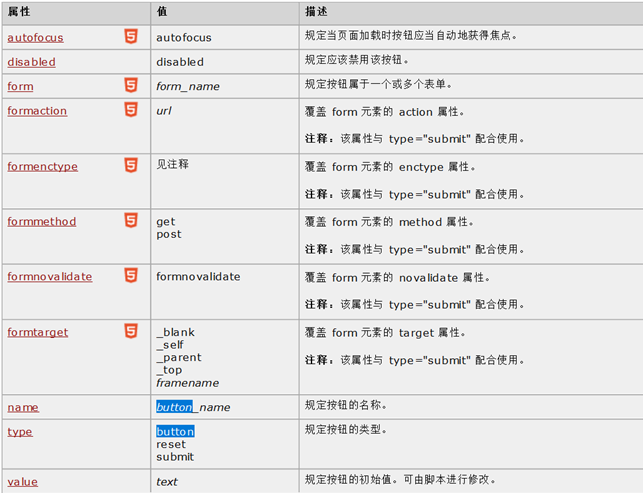Click the HTML5 badge beside form attribute
Screen dimensions: 643x493
pos(131,85)
